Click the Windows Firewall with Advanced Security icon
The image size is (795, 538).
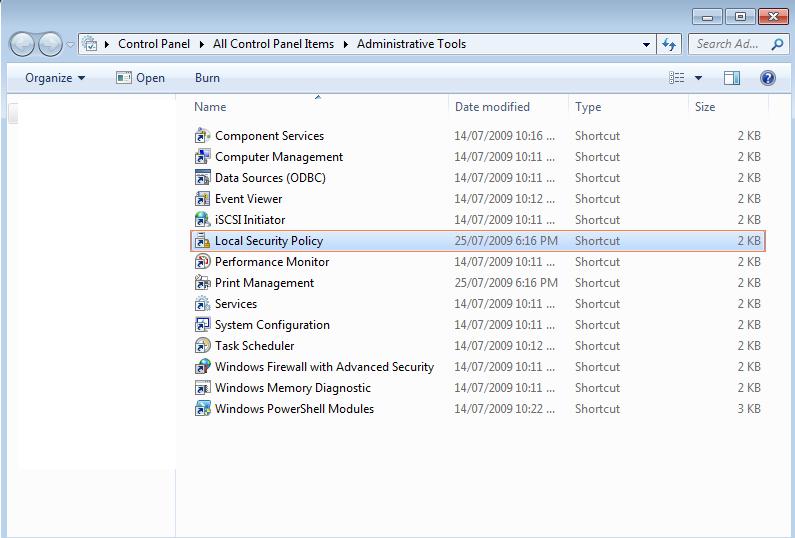click(x=202, y=367)
